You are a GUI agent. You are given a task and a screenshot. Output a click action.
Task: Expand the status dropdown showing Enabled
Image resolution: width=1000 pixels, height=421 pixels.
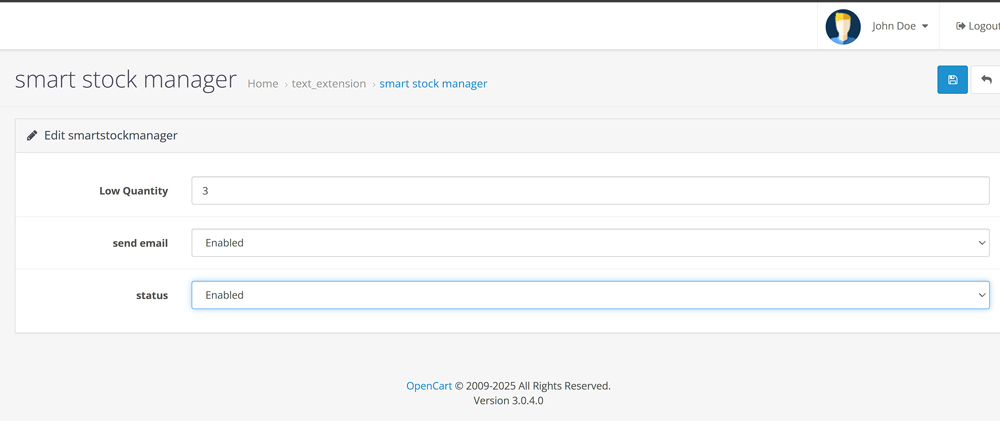[x=590, y=295]
